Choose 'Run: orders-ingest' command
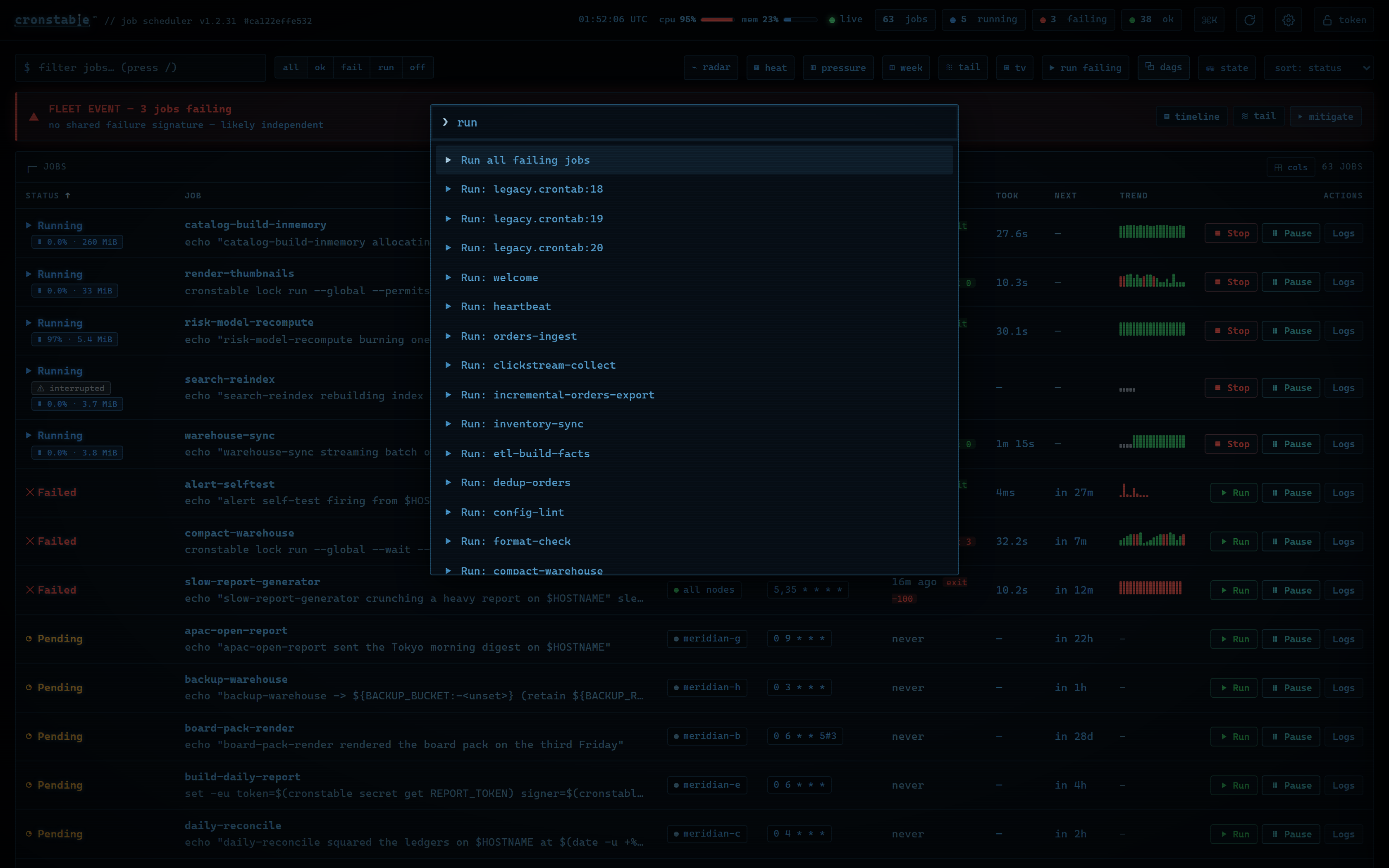 pos(694,336)
